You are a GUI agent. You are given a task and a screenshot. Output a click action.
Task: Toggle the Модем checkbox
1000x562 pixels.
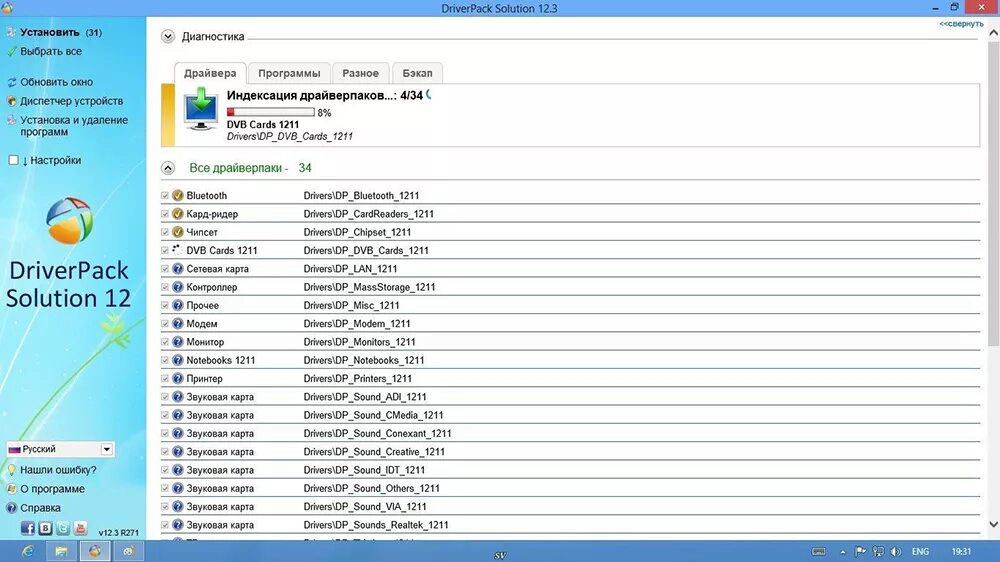(165, 323)
